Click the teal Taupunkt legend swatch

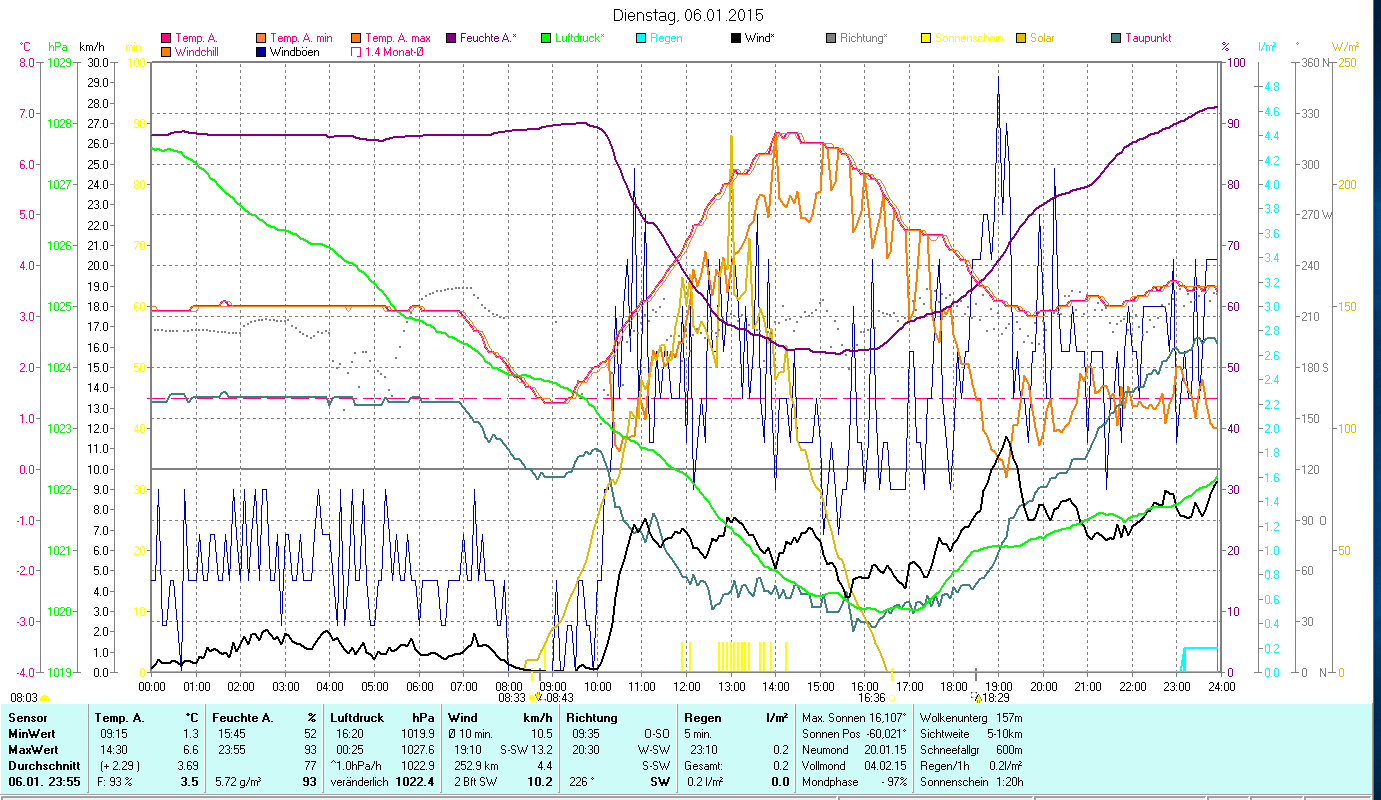1116,38
